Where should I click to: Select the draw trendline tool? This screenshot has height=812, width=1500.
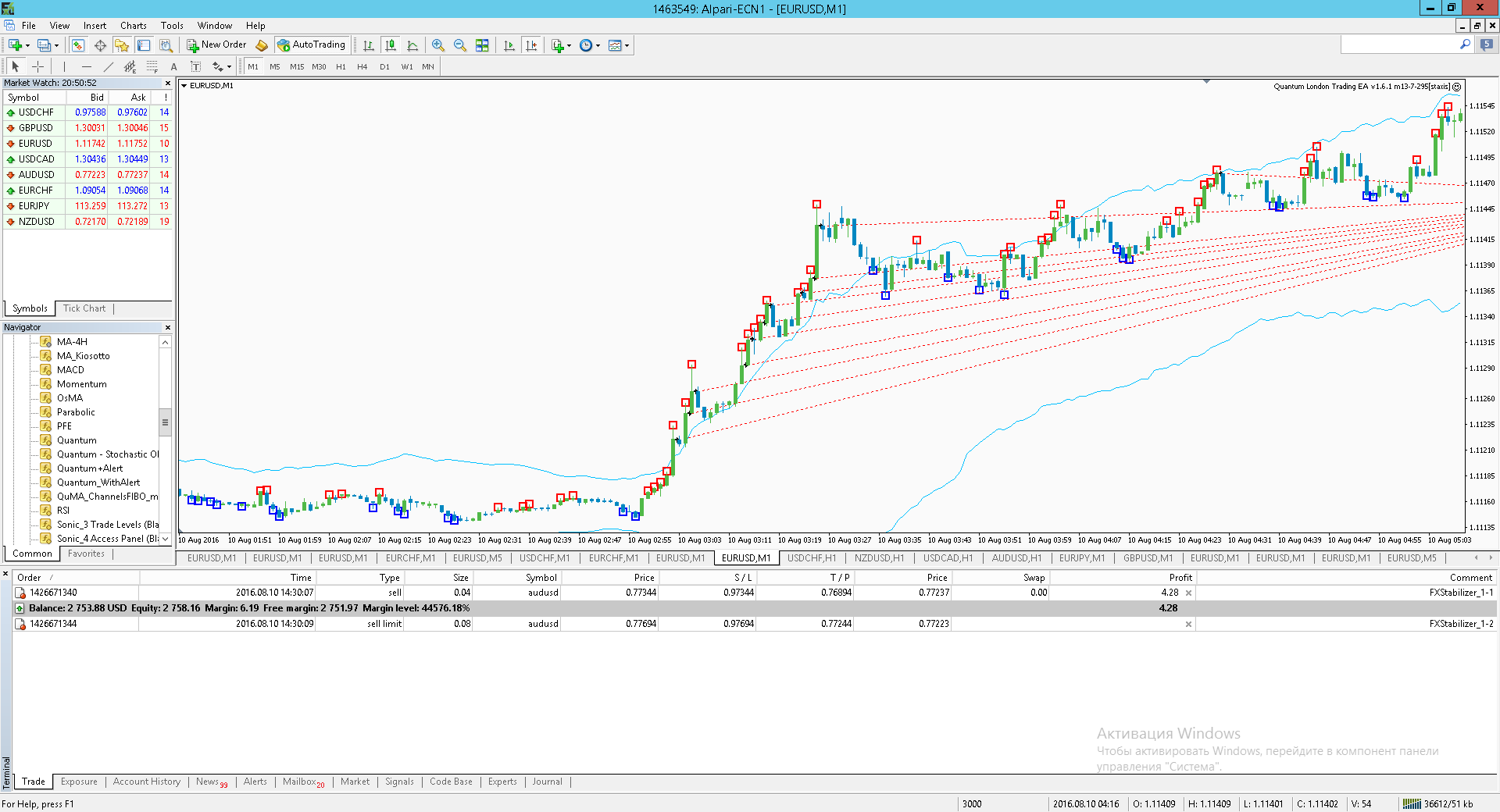[x=109, y=67]
